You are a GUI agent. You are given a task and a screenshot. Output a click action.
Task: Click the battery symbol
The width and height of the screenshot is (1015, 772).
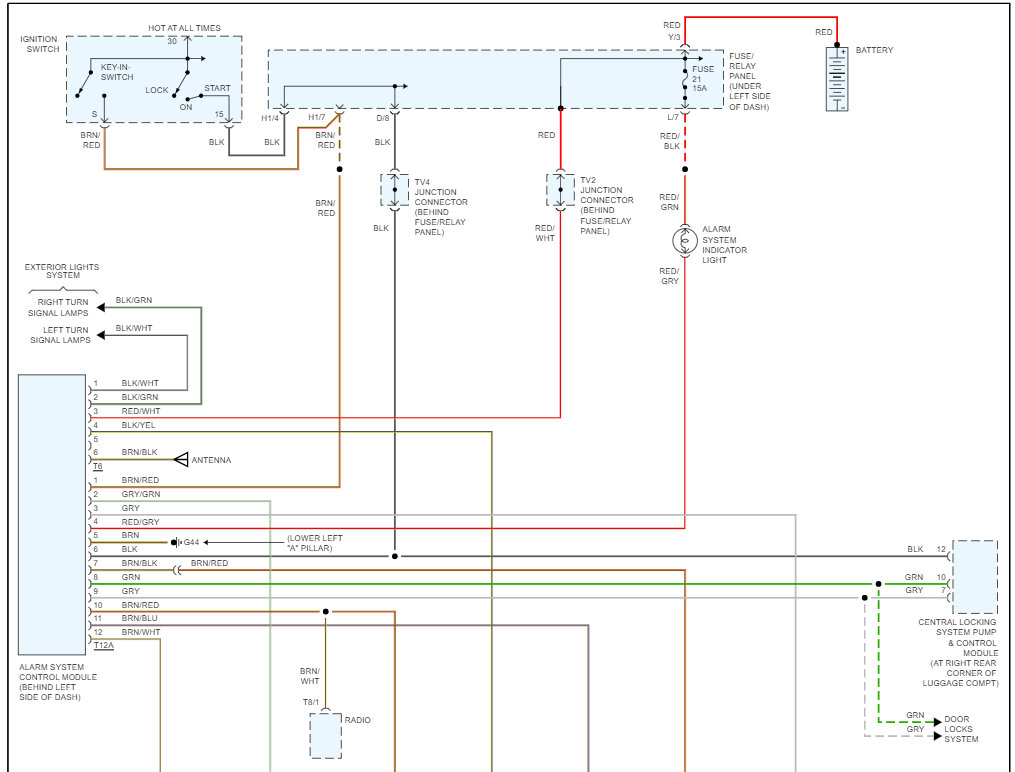pos(836,78)
